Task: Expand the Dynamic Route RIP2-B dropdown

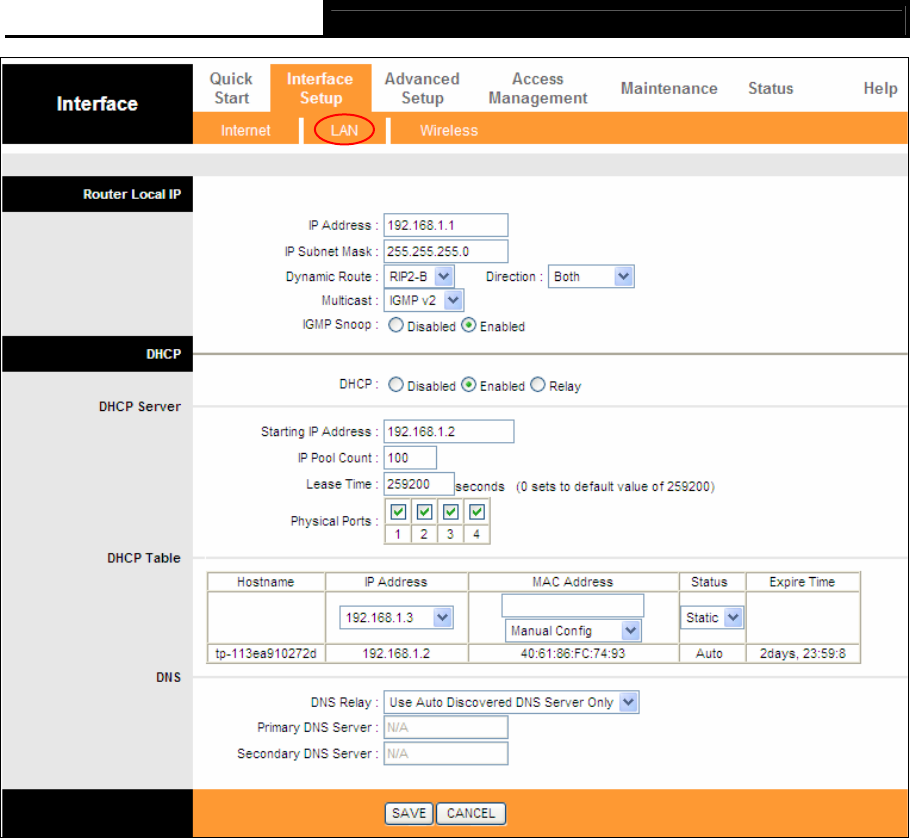Action: coord(419,276)
